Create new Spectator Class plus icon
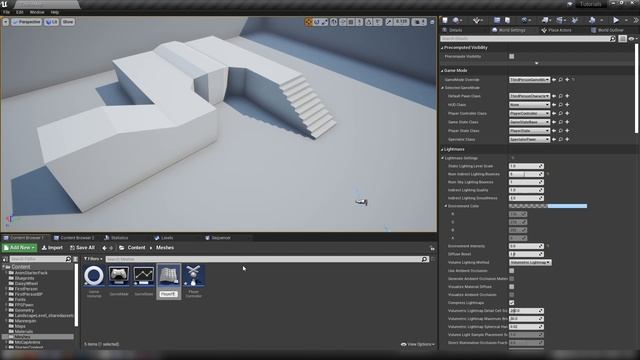Screen dimensions: 640x360 (567, 140)
